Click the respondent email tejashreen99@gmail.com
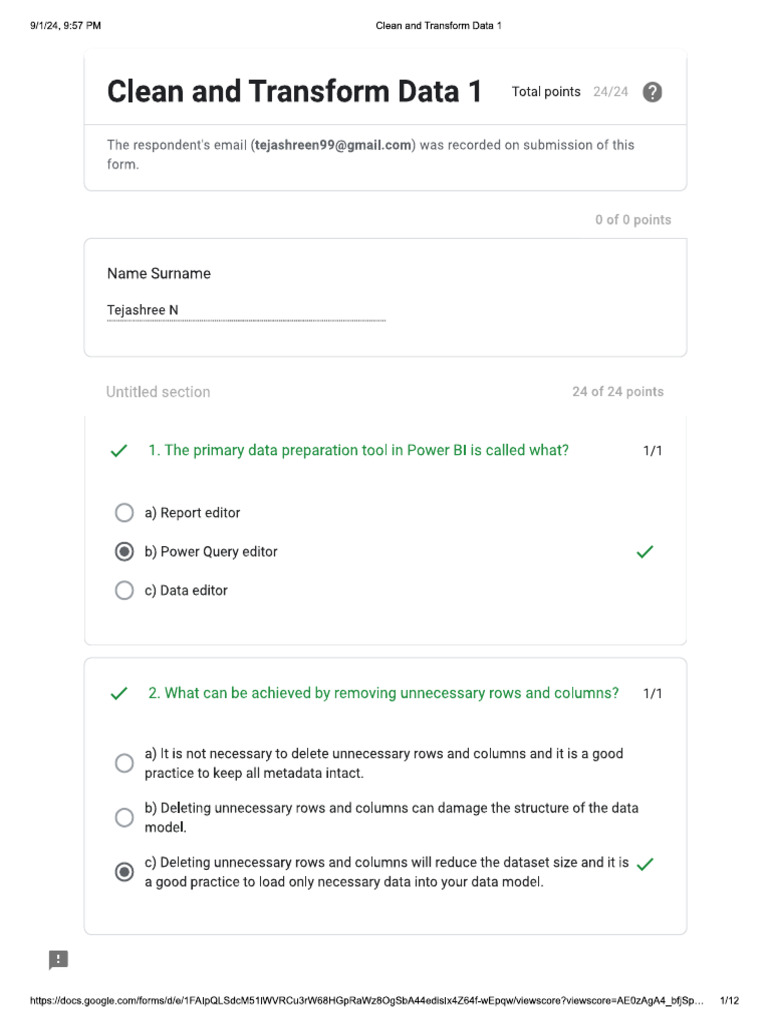The width and height of the screenshot is (768, 1024). [x=333, y=145]
